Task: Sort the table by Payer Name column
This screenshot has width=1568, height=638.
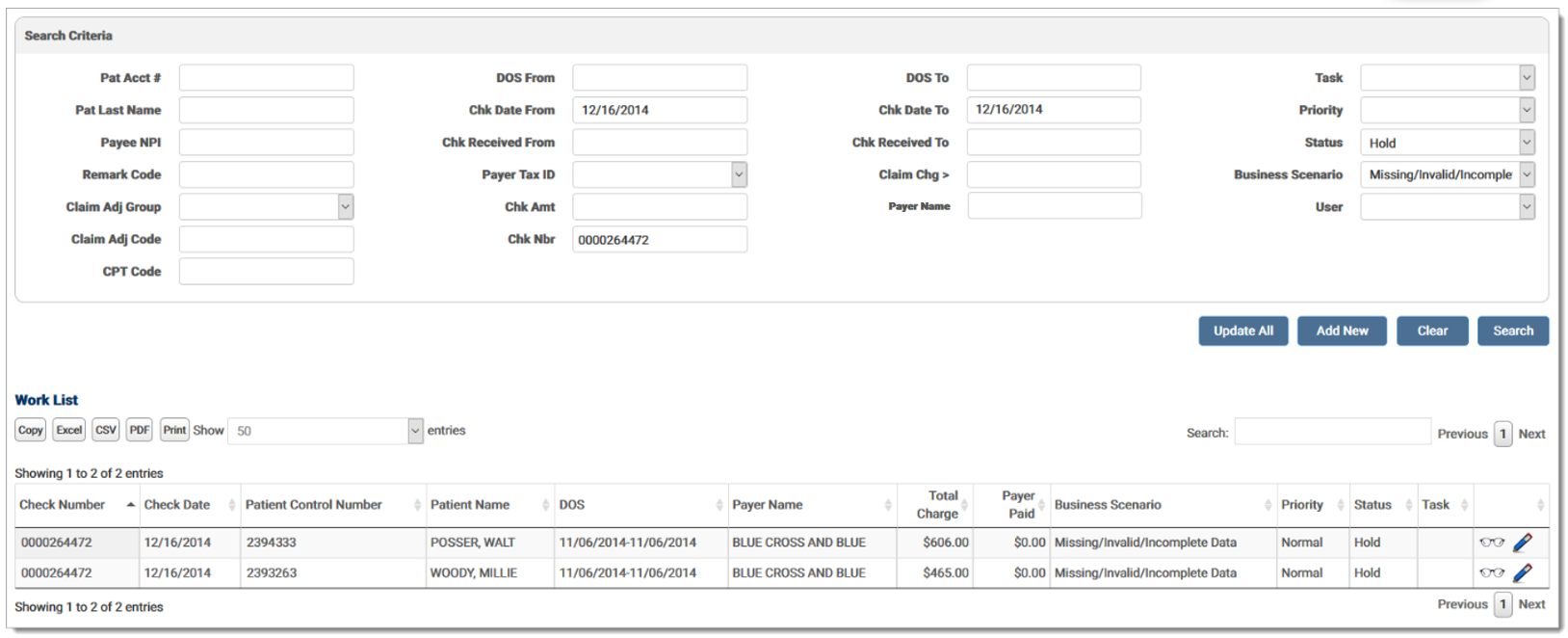Action: point(767,505)
